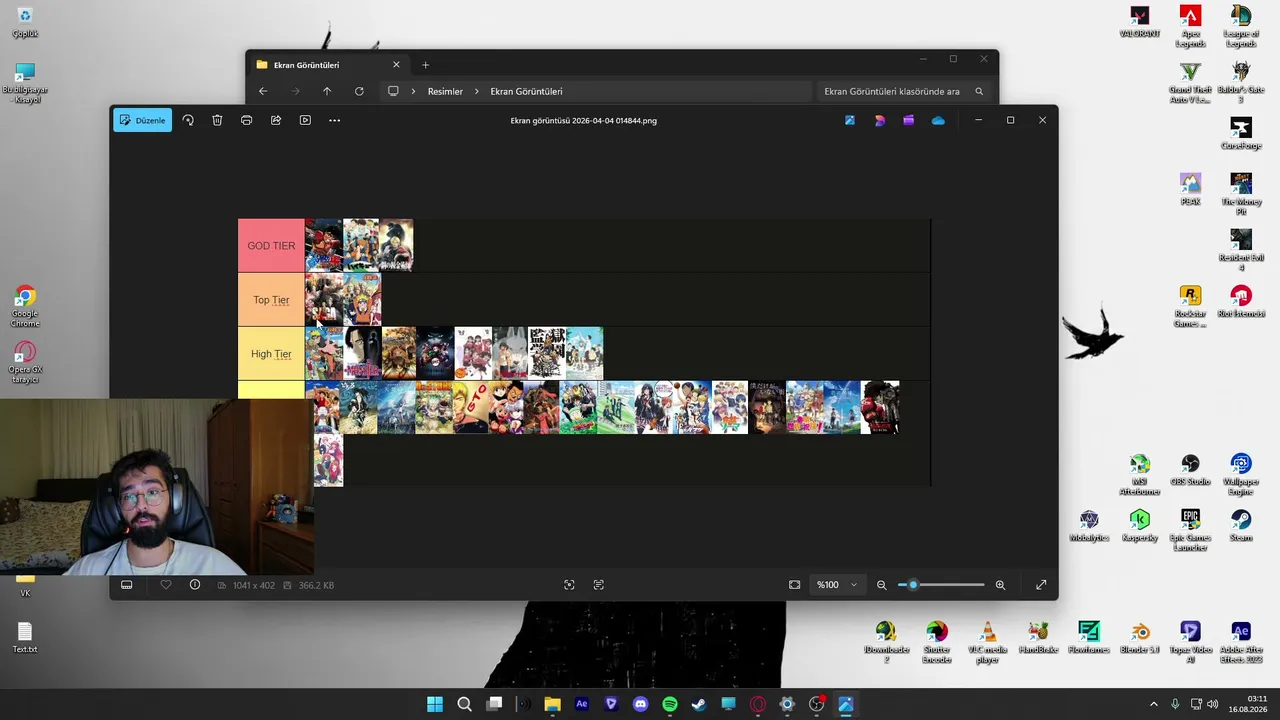
Task: Select the OBS Studio desktop shortcut
Action: 1190,470
